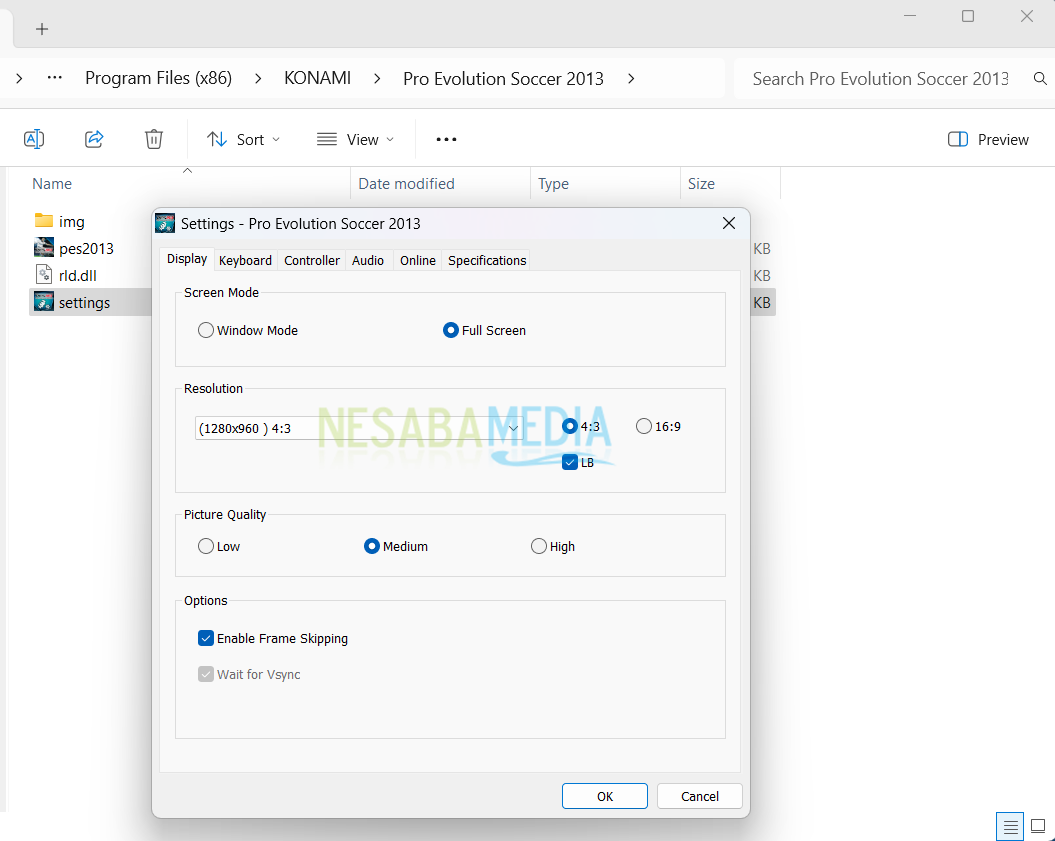Viewport: 1055px width, 841px height.
Task: Open the See more ellipsis in Explorer toolbar
Action: pyautogui.click(x=446, y=139)
